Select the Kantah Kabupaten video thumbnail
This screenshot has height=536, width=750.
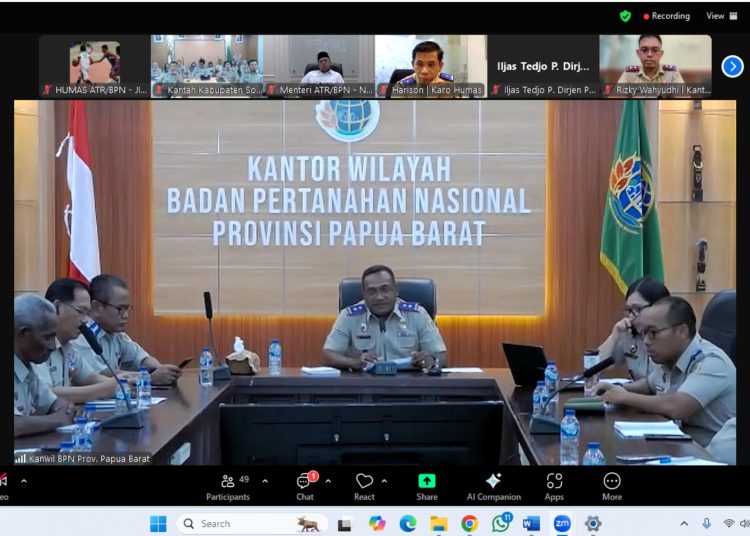207,66
